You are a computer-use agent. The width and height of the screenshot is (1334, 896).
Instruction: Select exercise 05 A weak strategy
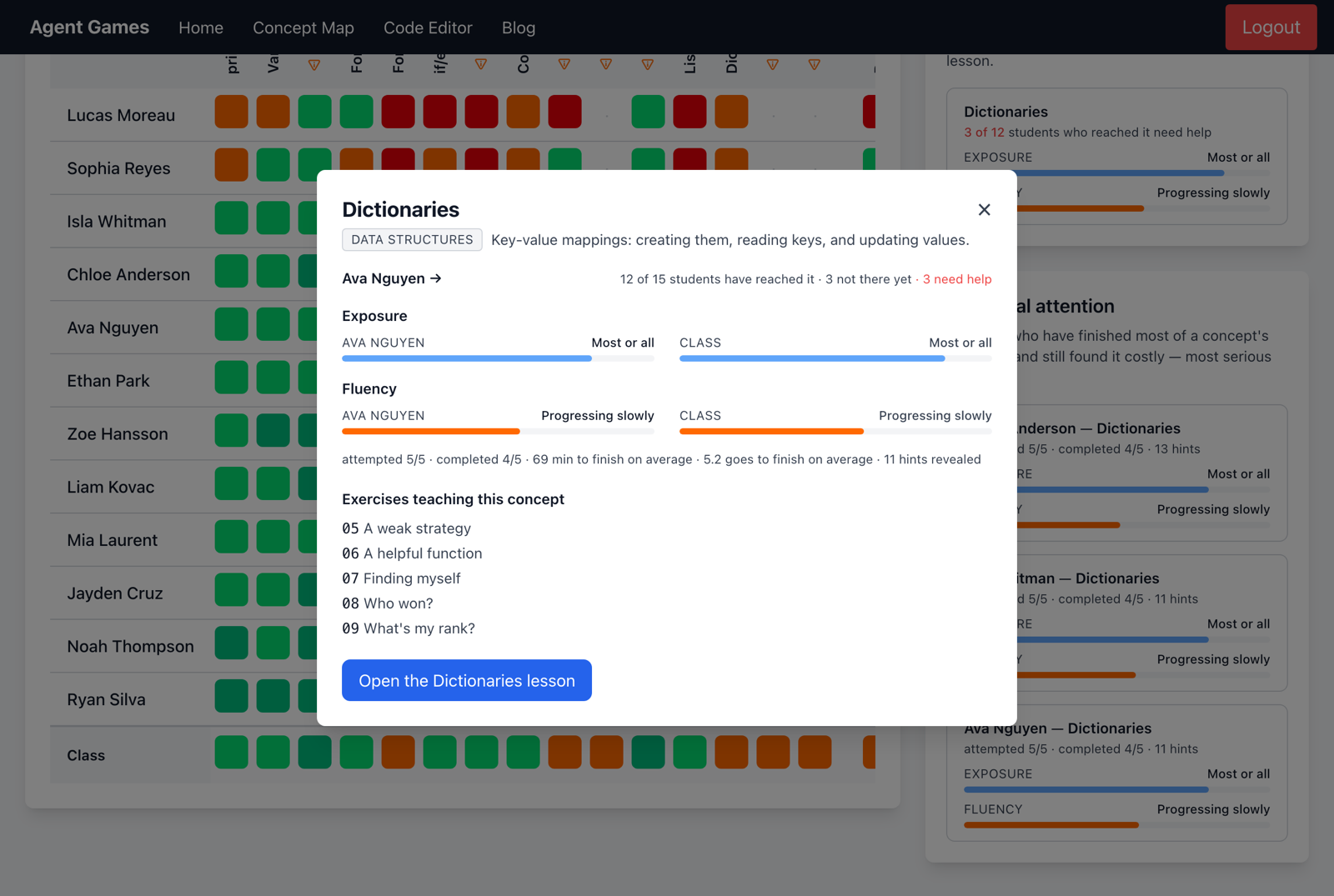(407, 528)
